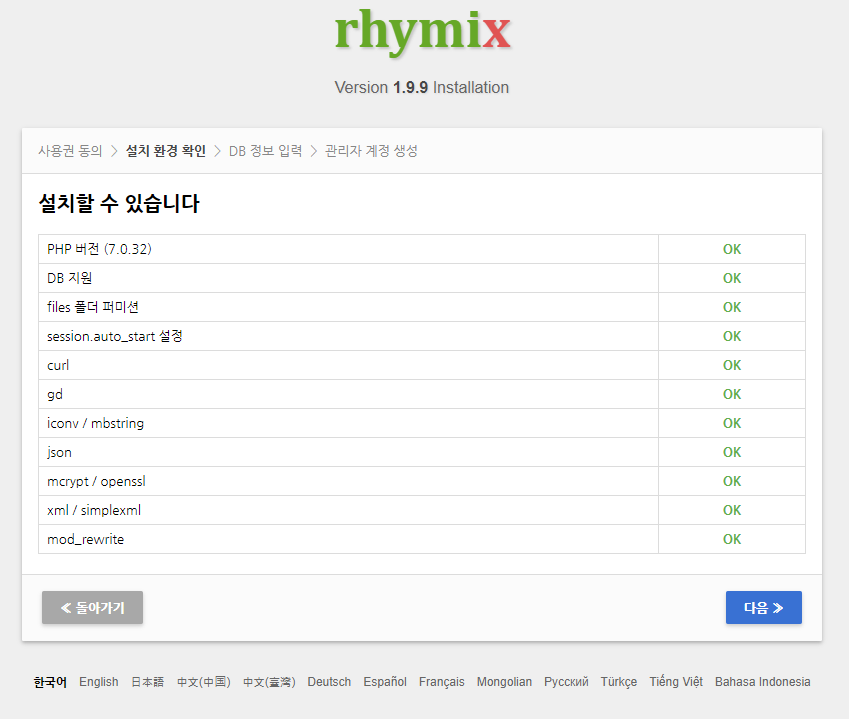Click the xml / simplexml row label

(94, 511)
